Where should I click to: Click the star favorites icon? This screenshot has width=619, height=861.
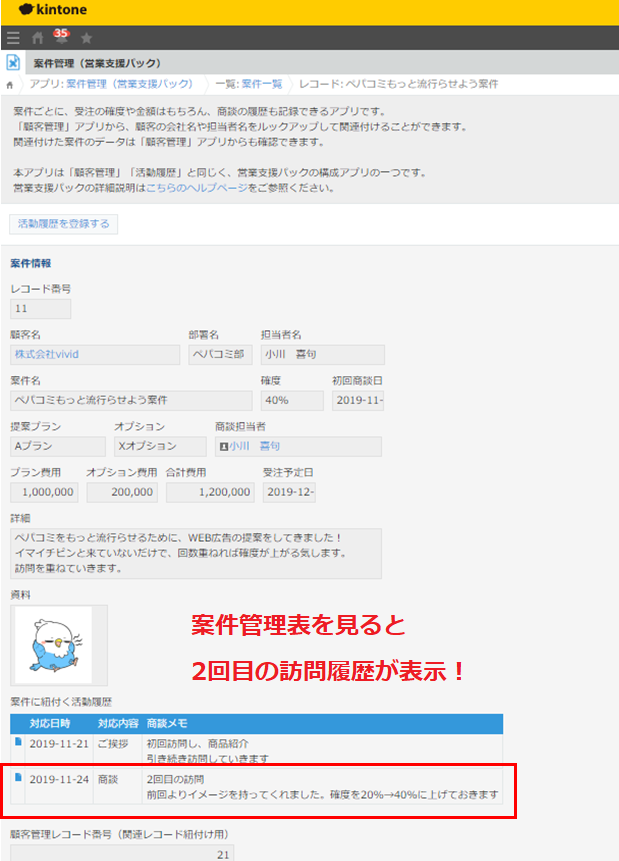tap(86, 38)
